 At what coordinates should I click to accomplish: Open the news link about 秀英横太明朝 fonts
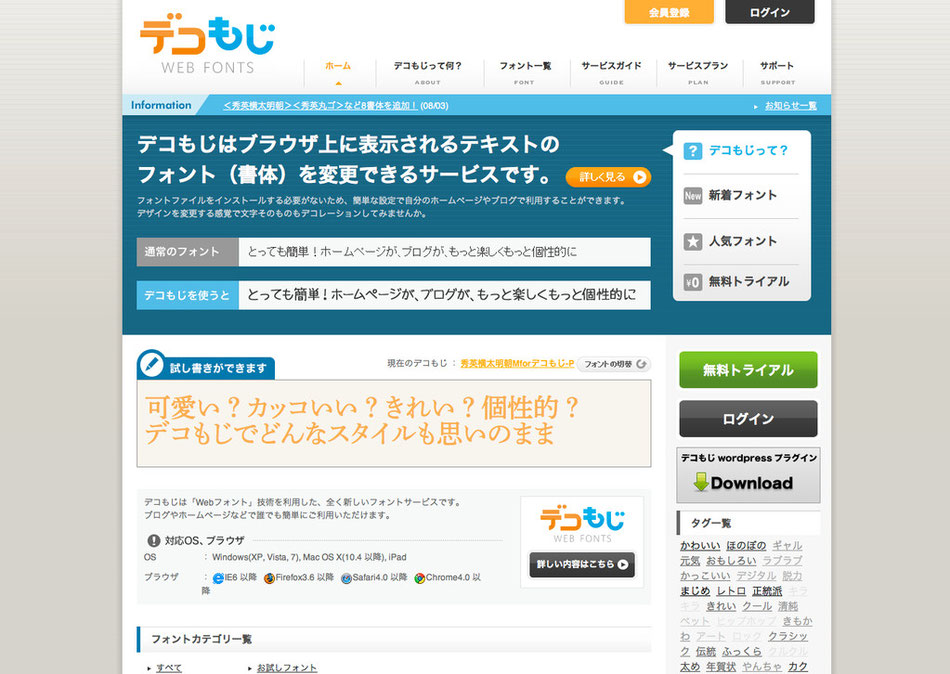(321, 105)
